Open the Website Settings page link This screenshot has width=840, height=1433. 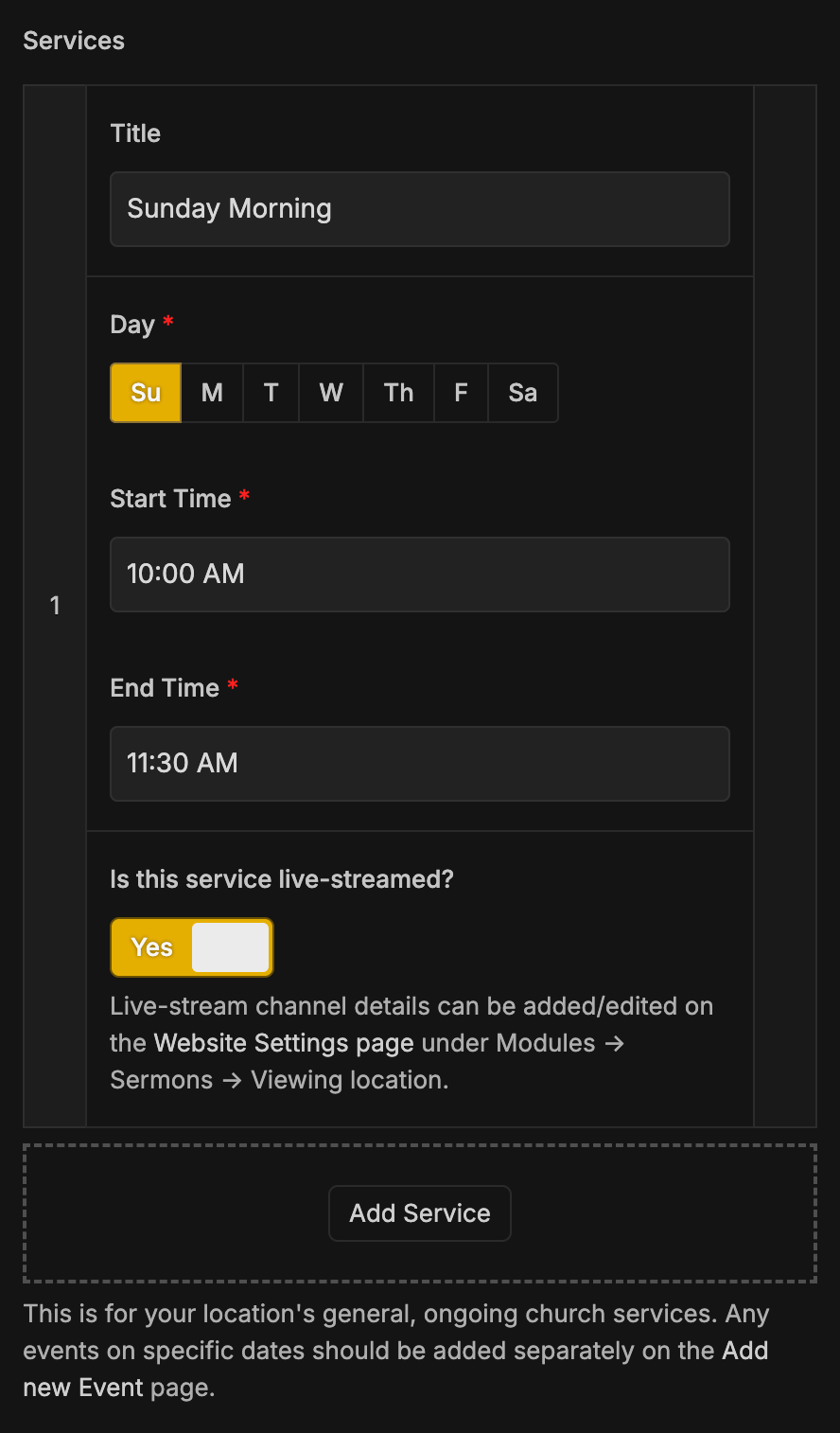coord(284,1043)
